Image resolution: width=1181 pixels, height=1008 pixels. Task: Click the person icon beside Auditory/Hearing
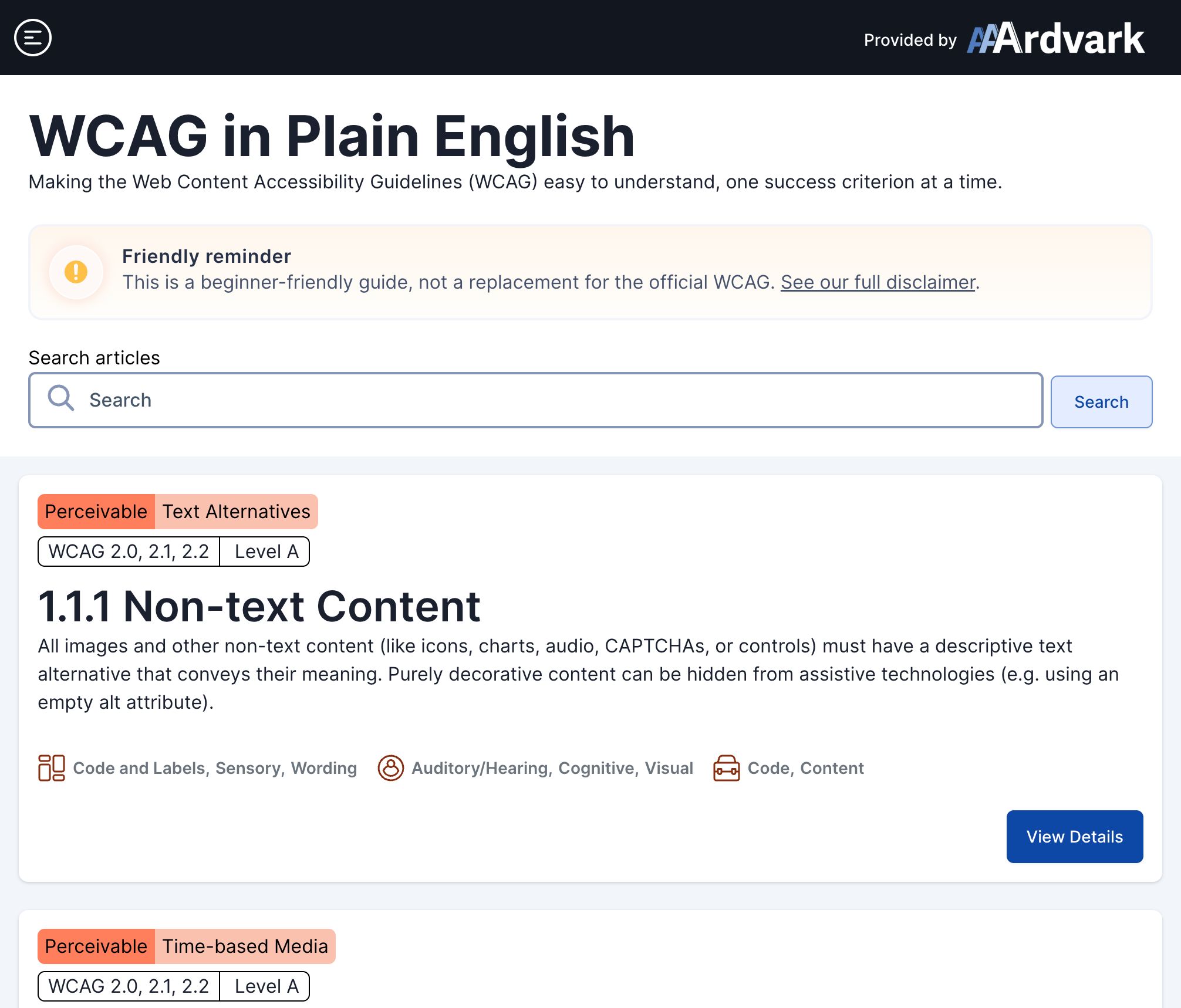391,768
